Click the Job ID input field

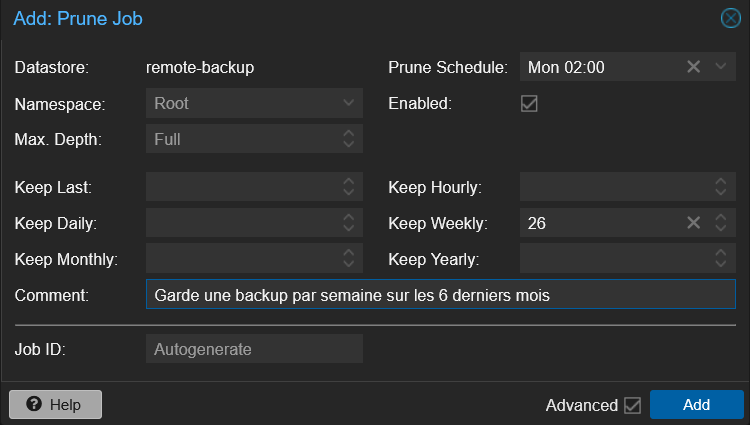[254, 349]
